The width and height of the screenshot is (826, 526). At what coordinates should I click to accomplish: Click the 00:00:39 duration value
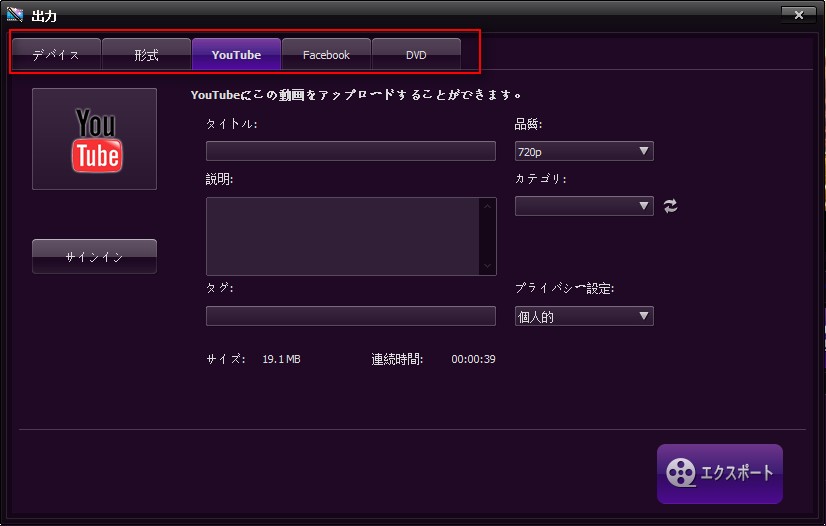click(x=473, y=359)
